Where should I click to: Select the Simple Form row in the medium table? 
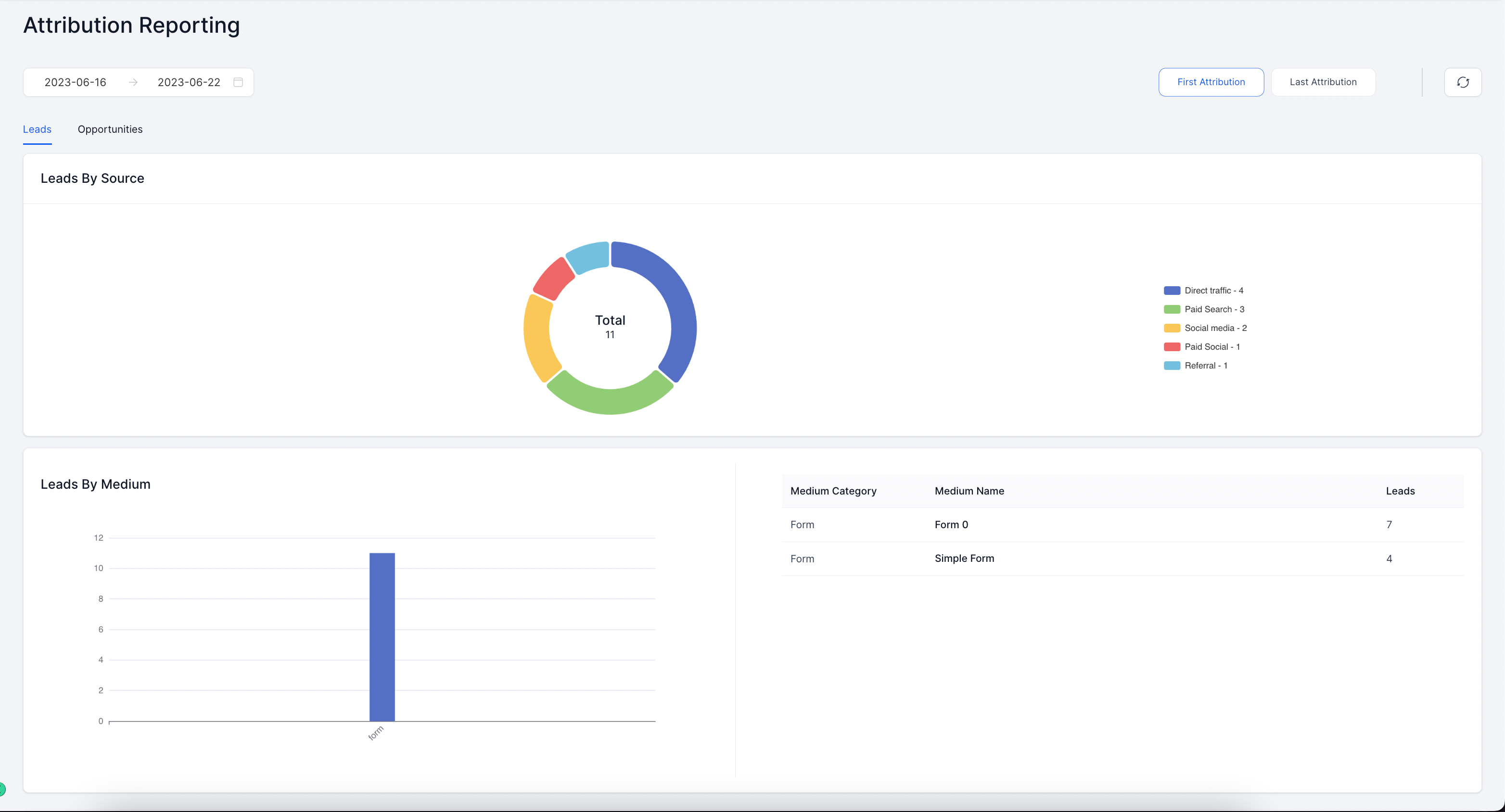coord(964,558)
